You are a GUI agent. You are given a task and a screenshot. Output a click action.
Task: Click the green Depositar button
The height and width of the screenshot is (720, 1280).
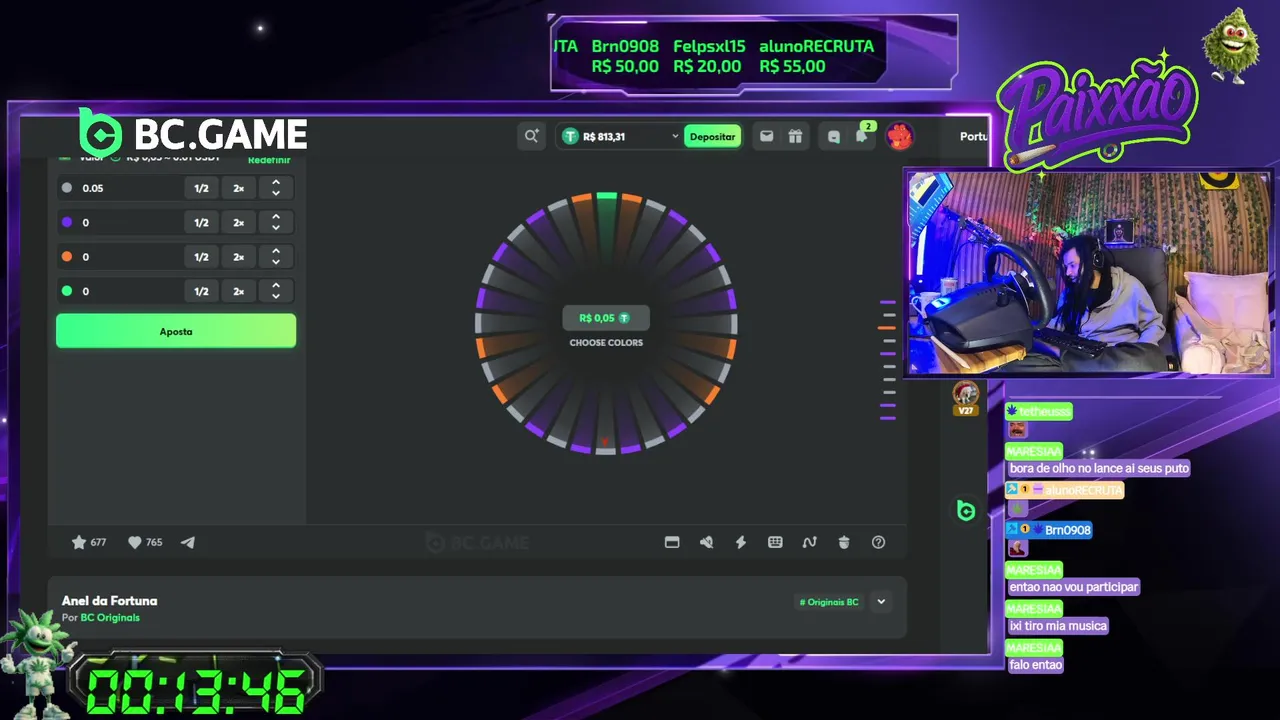click(x=712, y=136)
